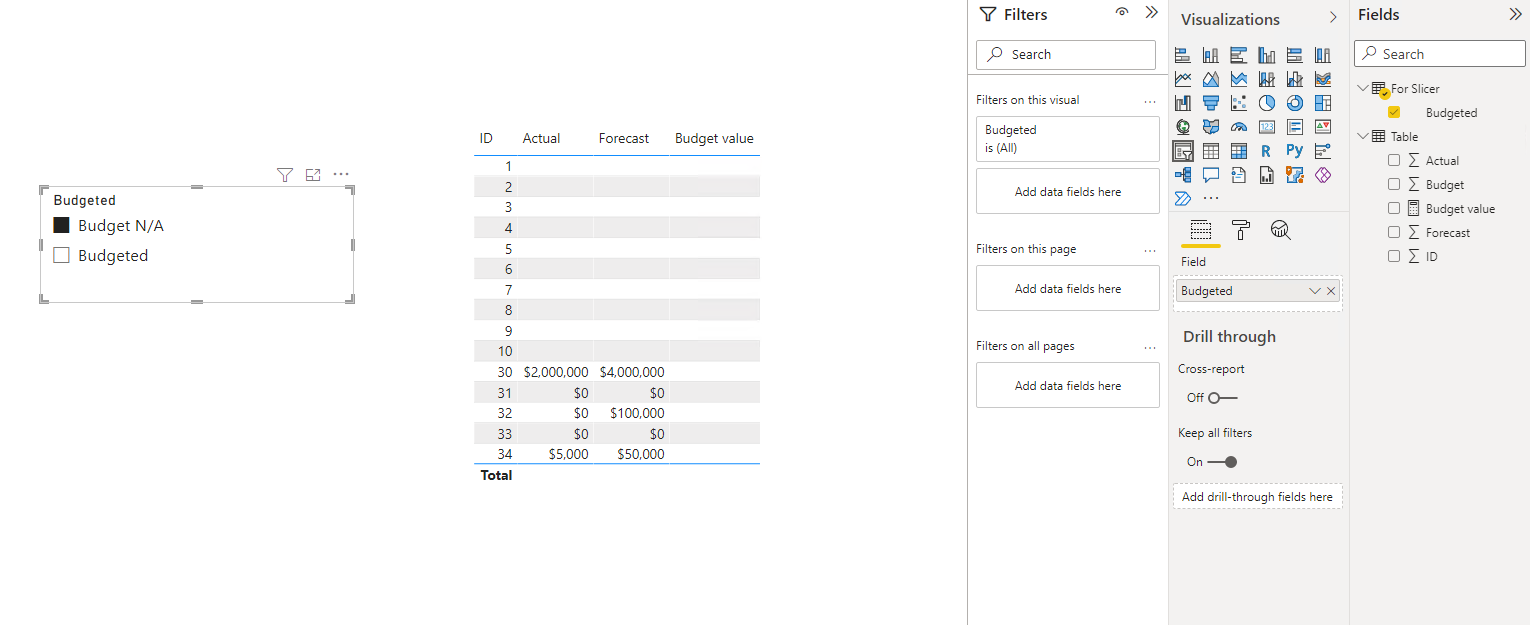Viewport: 1530px width, 625px height.
Task: Select the line chart visual
Action: (x=1183, y=79)
